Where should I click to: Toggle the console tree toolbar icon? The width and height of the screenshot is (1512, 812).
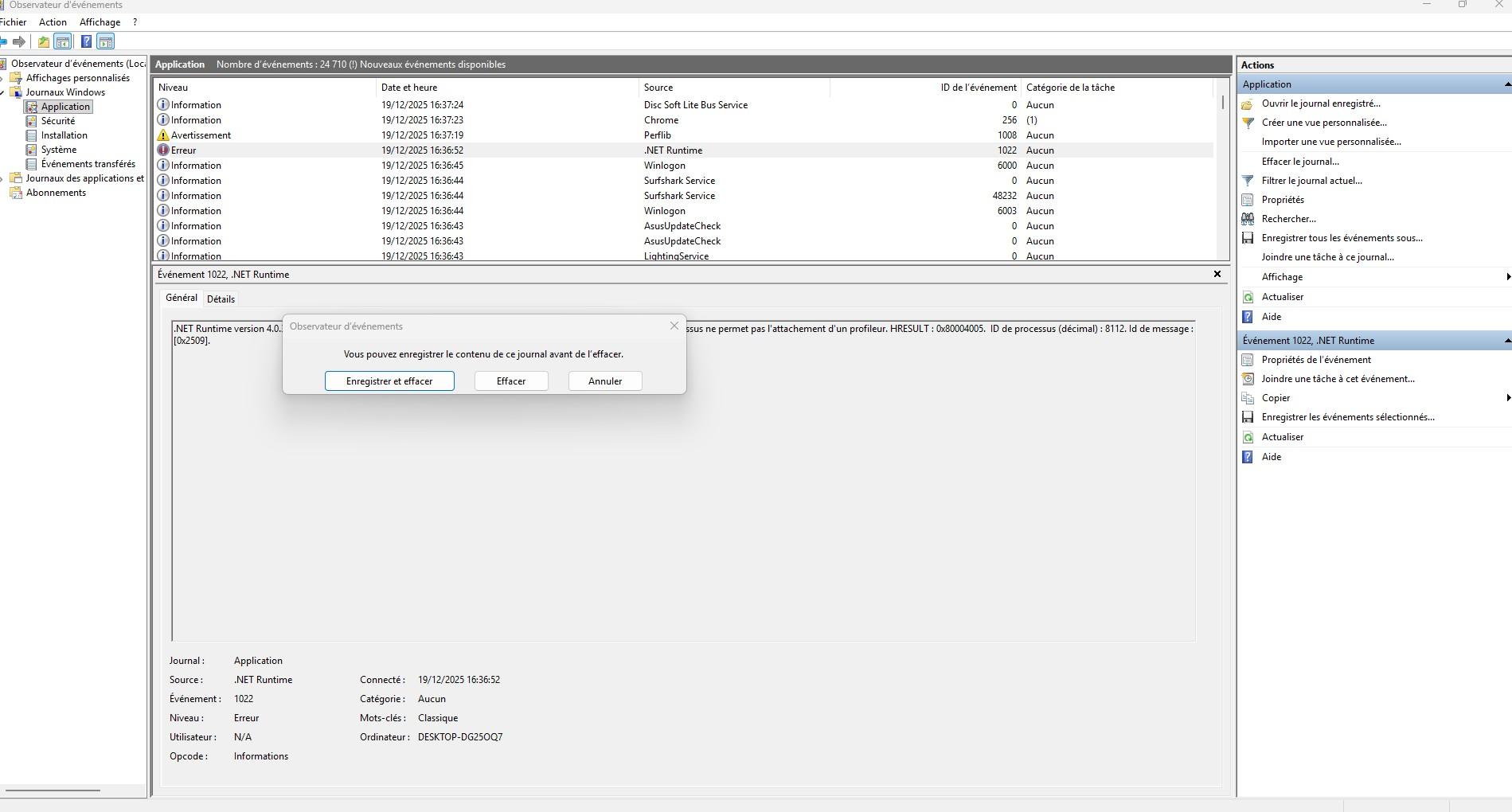[62, 41]
